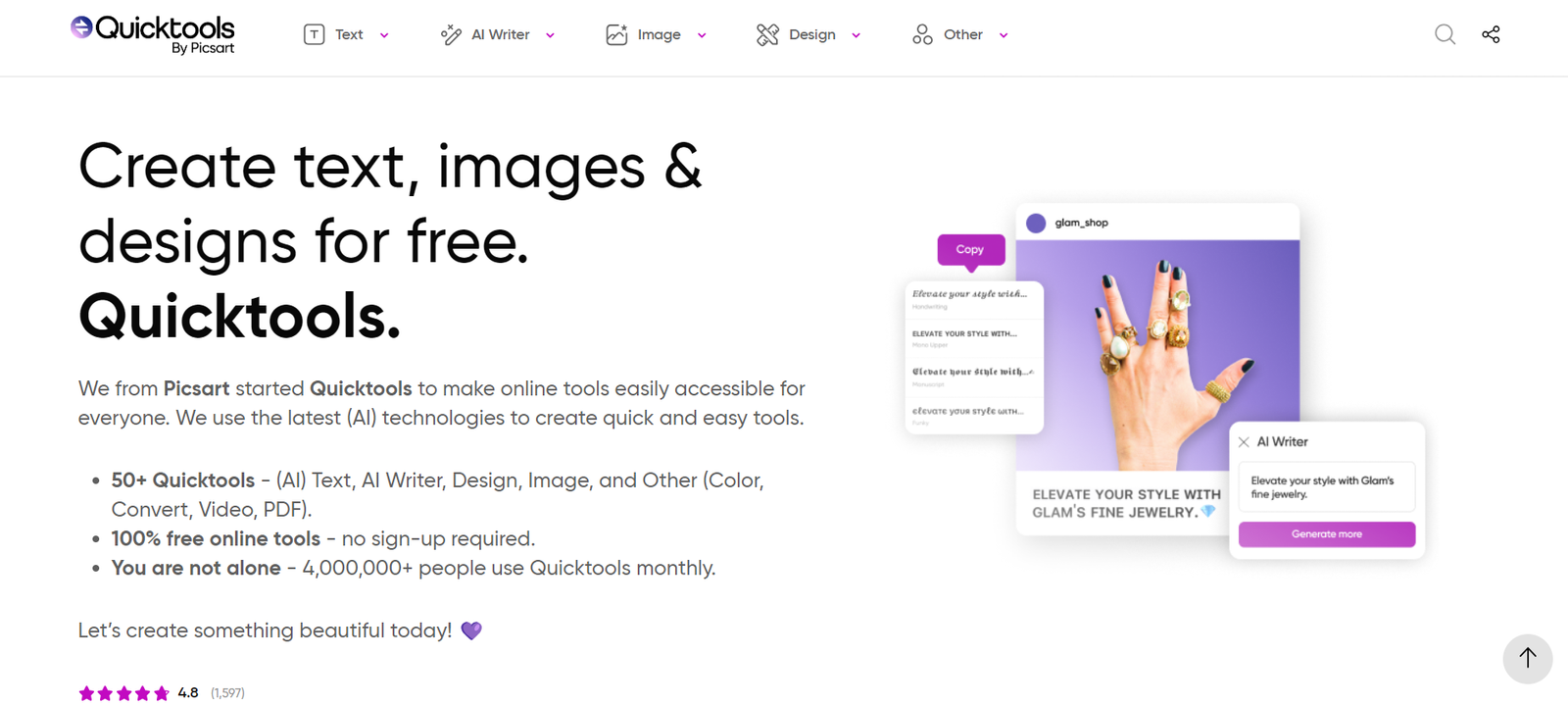Click the five-star 4.8 rating
Screen dimensions: 1568x706
pyautogui.click(x=124, y=693)
